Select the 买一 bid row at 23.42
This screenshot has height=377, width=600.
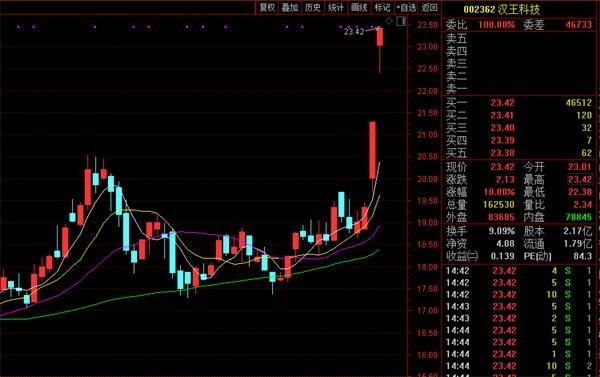[x=519, y=103]
